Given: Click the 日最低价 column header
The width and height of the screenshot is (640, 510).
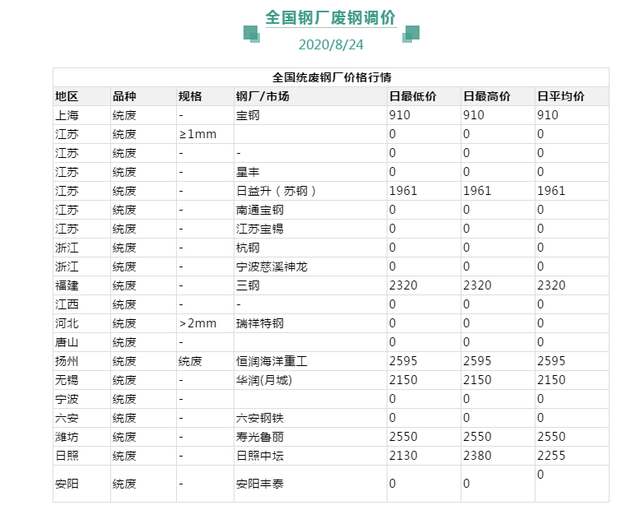Looking at the screenshot, I should pyautogui.click(x=412, y=96).
